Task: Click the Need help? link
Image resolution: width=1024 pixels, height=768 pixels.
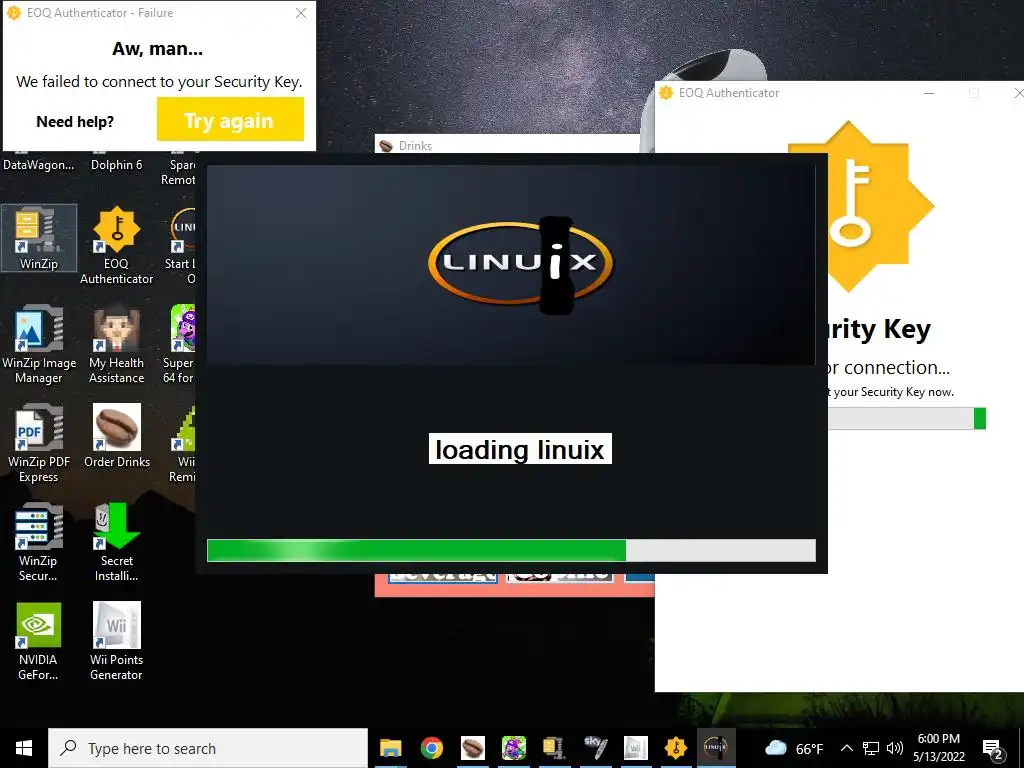Action: click(75, 121)
